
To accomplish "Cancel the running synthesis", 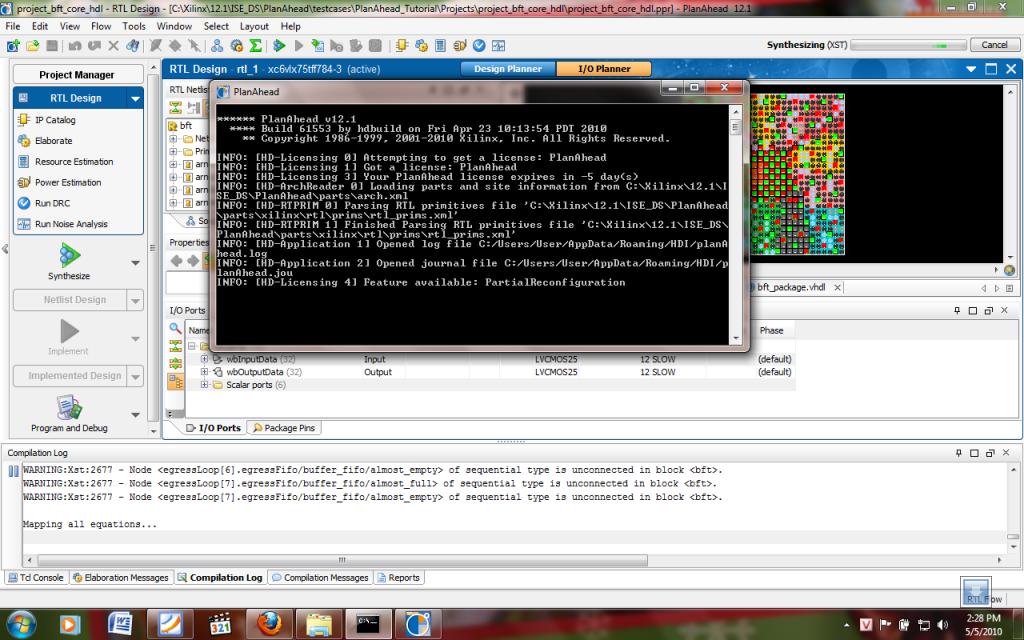I will [994, 44].
